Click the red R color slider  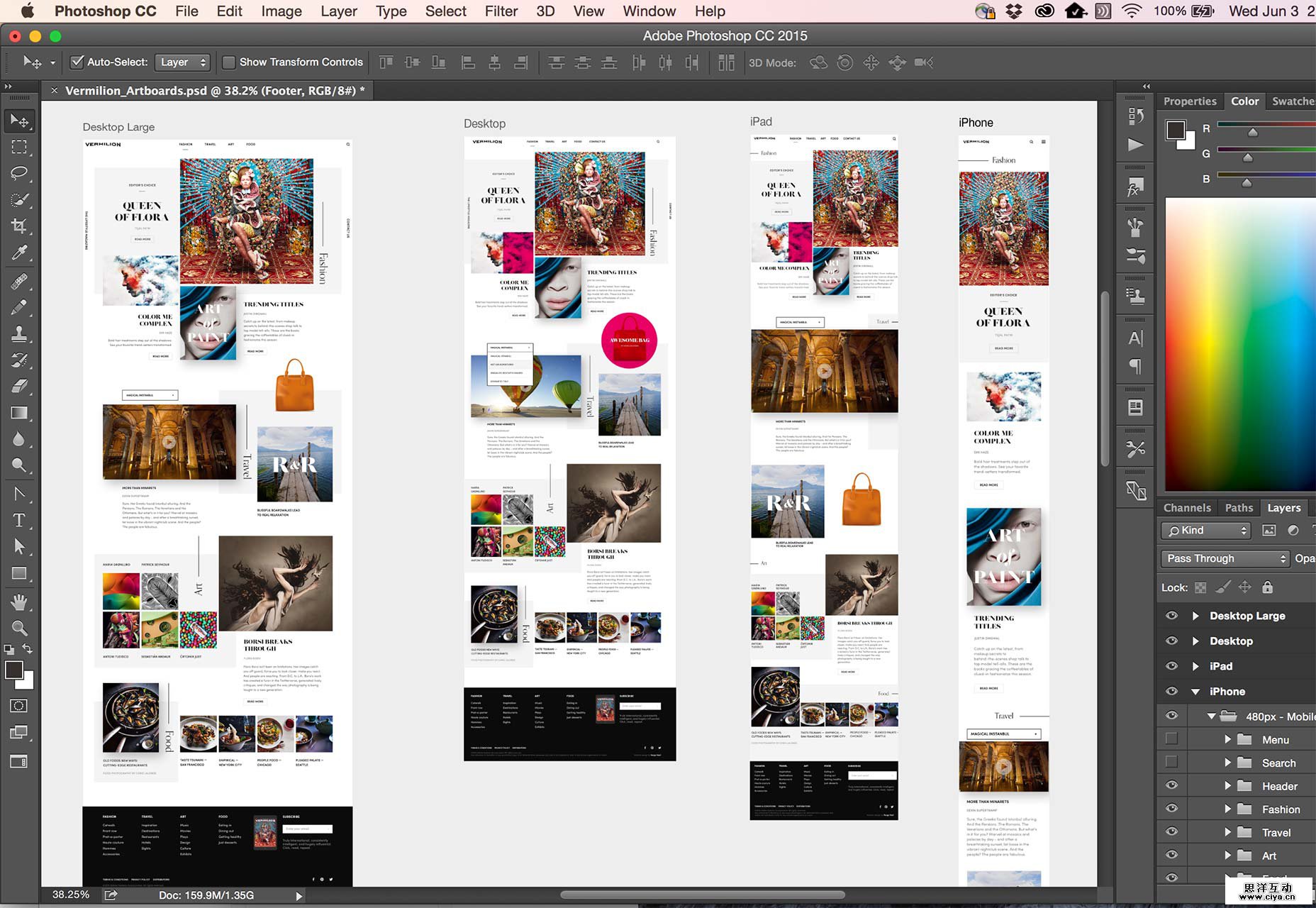tap(1253, 132)
